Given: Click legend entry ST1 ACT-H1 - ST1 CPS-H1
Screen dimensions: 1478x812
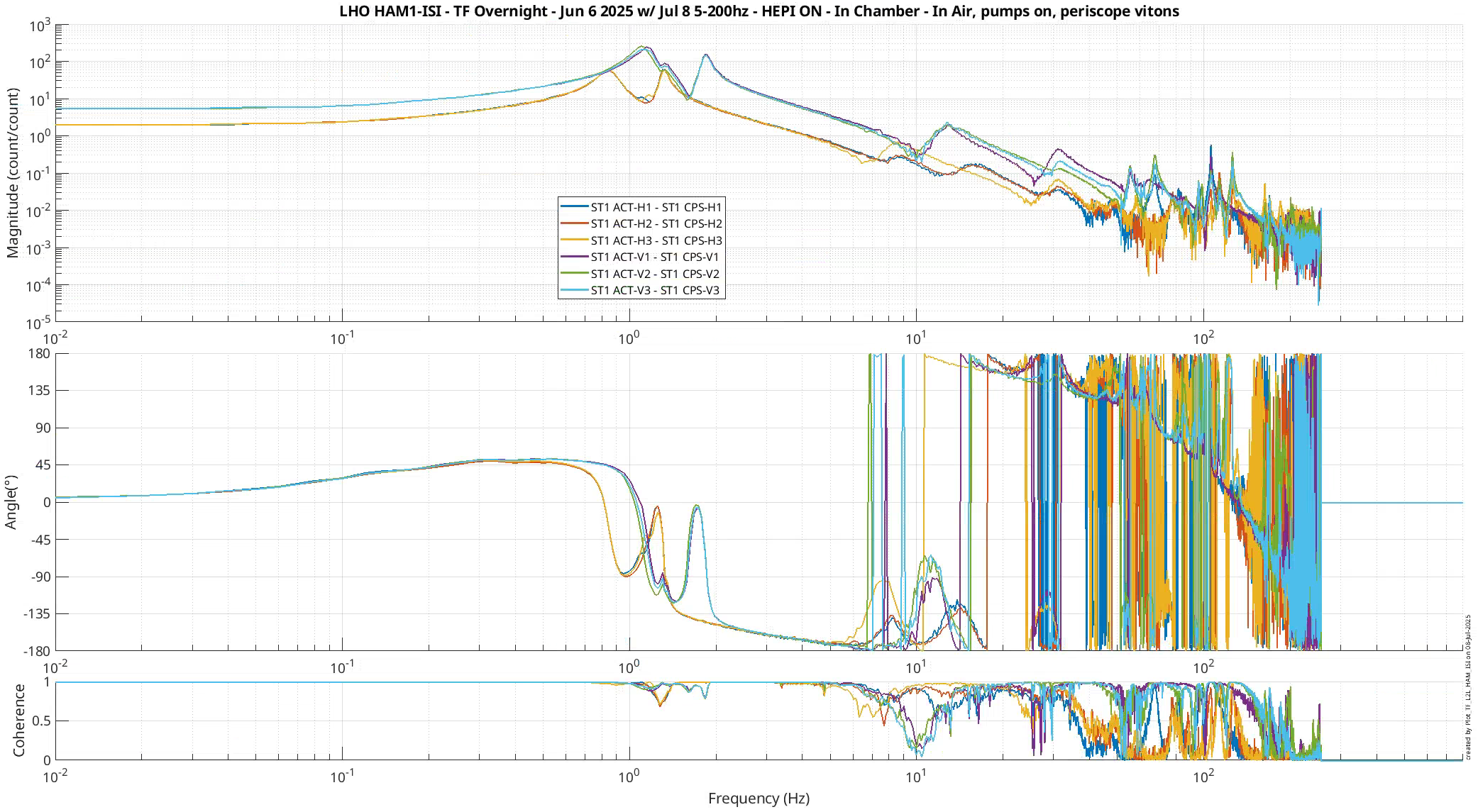Looking at the screenshot, I should tap(656, 207).
